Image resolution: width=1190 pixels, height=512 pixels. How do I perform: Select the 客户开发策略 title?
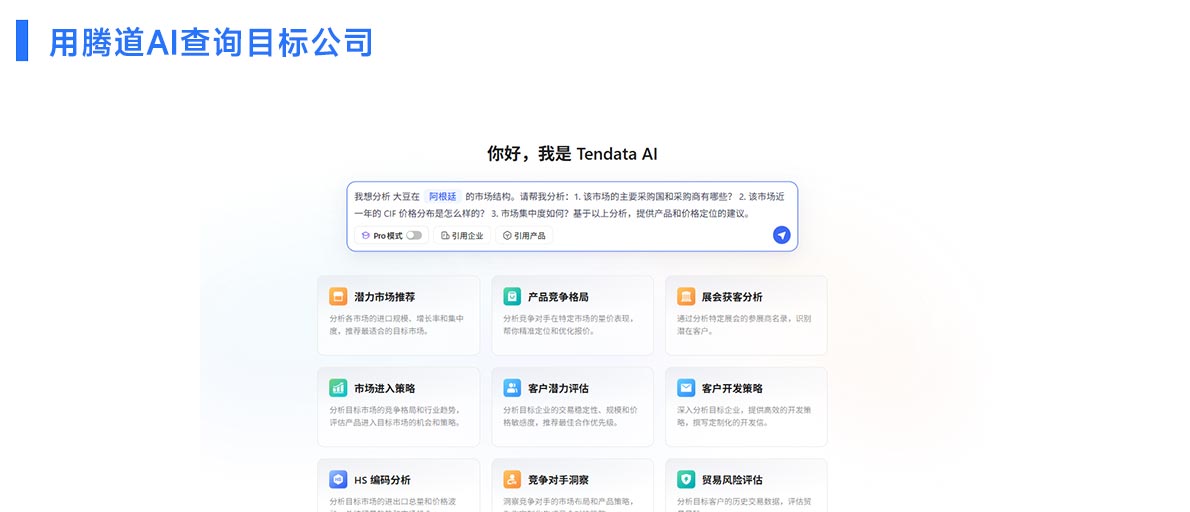coord(732,388)
